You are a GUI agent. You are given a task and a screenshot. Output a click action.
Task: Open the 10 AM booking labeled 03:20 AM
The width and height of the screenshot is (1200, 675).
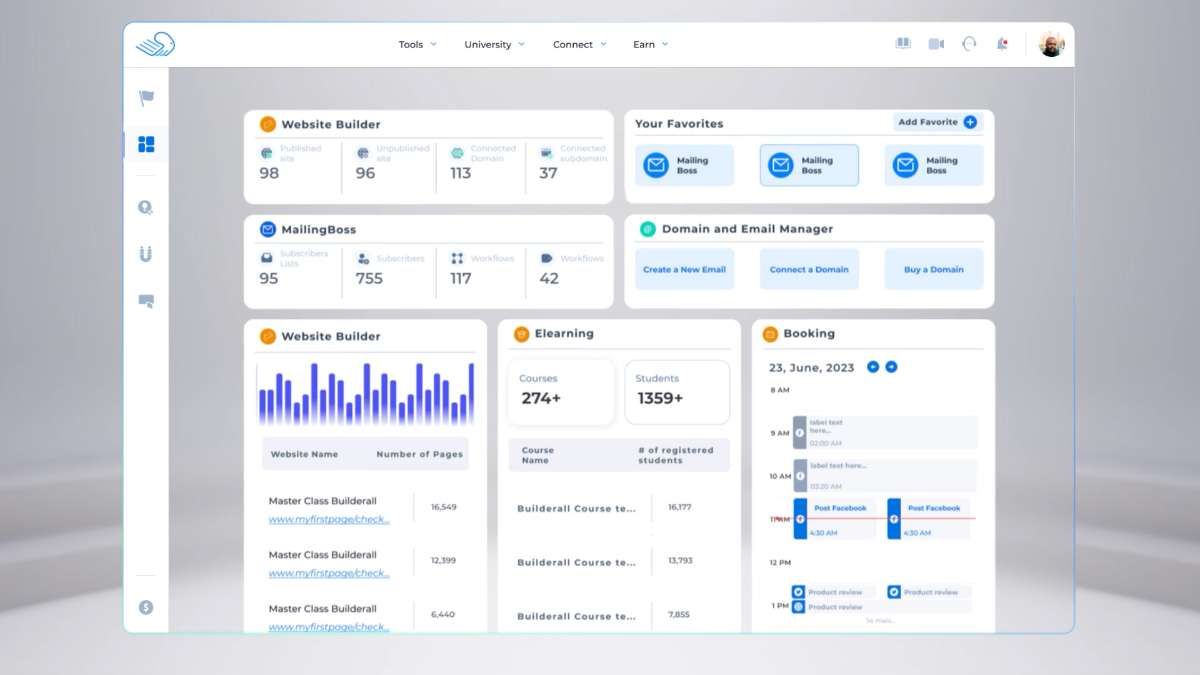click(x=885, y=475)
